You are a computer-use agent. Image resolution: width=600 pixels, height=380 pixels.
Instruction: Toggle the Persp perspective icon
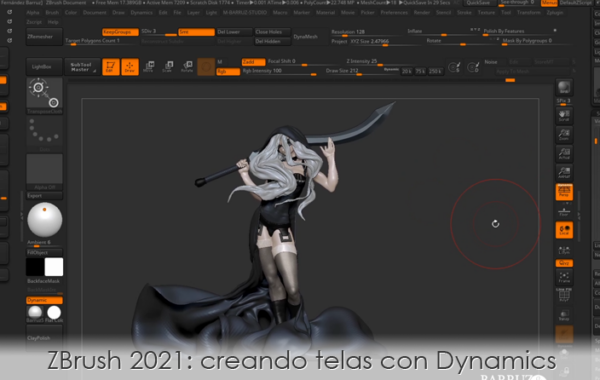pos(564,191)
